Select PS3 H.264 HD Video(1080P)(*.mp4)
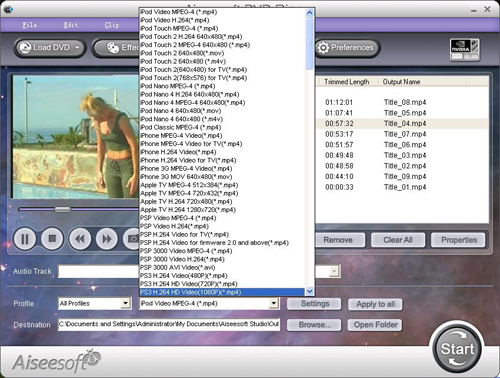Viewport: 500px width, 378px height. pos(222,292)
